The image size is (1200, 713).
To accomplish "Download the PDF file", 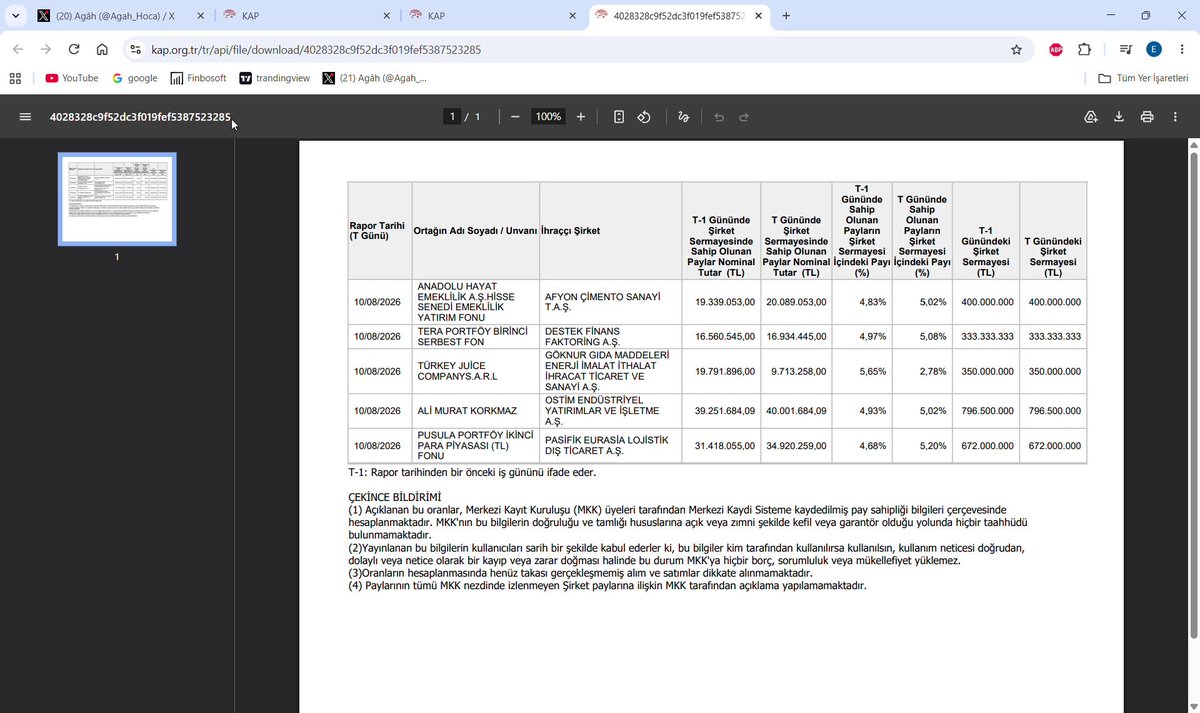I will point(1119,117).
